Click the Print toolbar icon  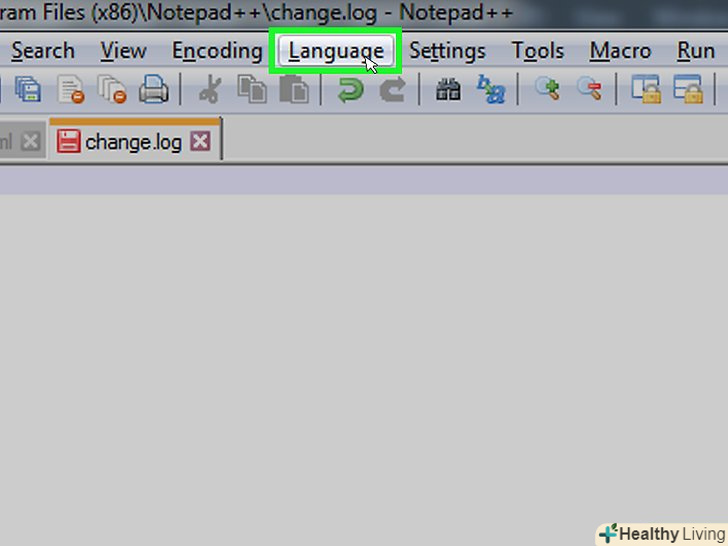153,89
